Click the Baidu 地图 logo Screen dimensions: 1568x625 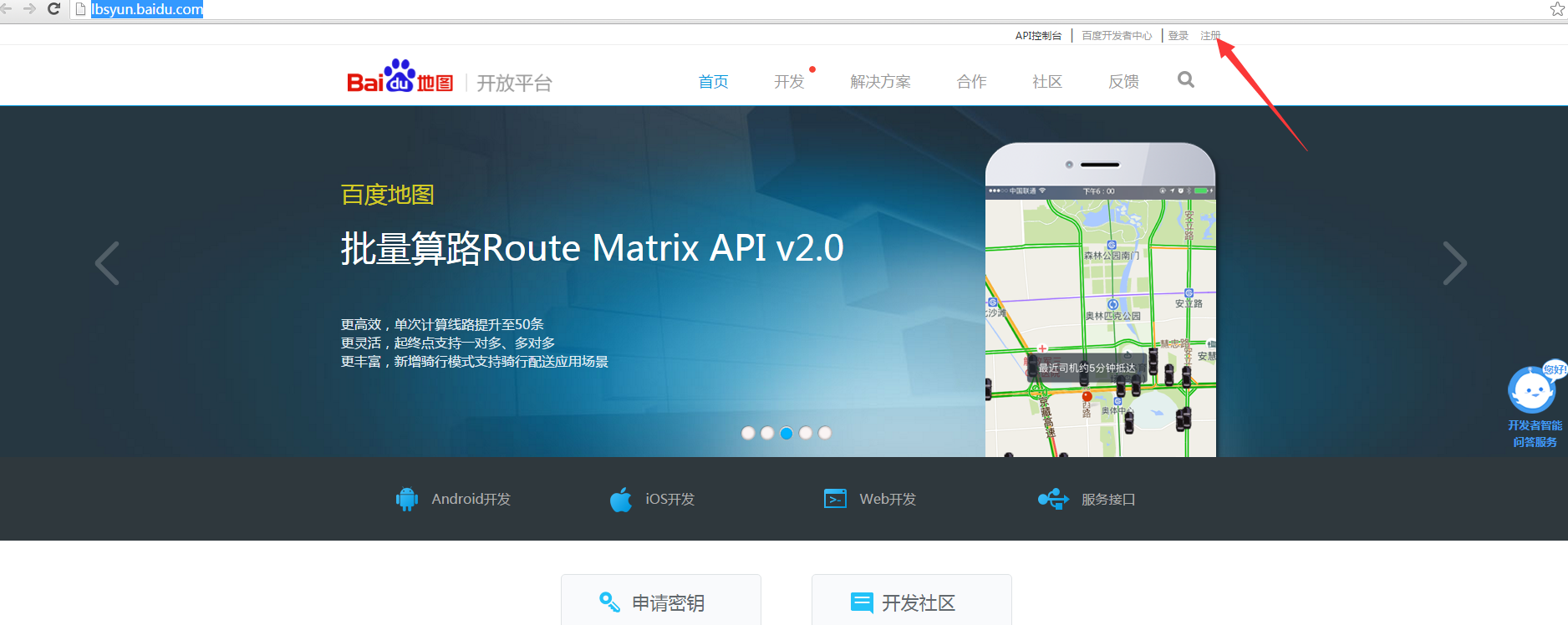coord(400,76)
